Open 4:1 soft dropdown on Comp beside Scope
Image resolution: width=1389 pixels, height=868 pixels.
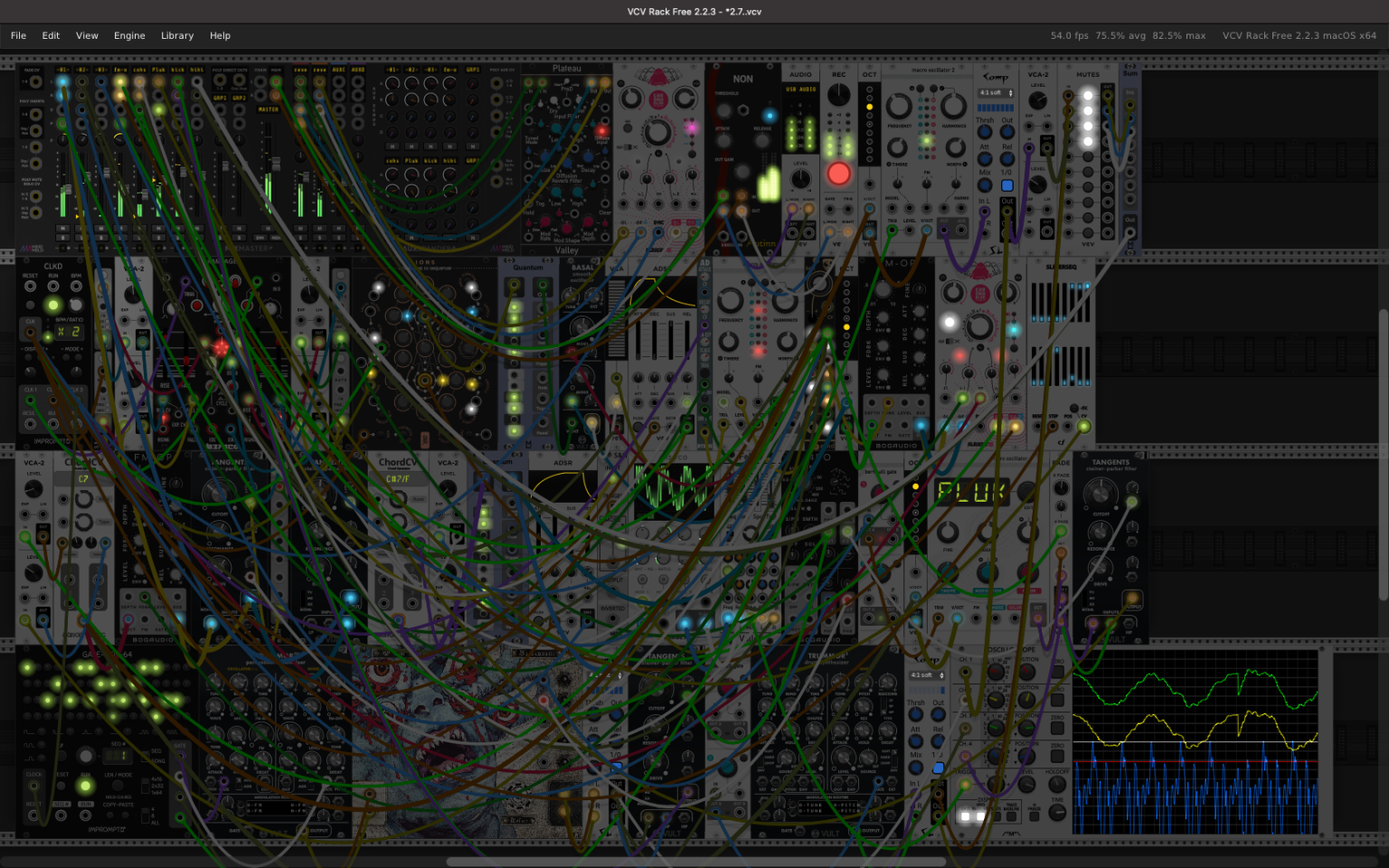927,675
